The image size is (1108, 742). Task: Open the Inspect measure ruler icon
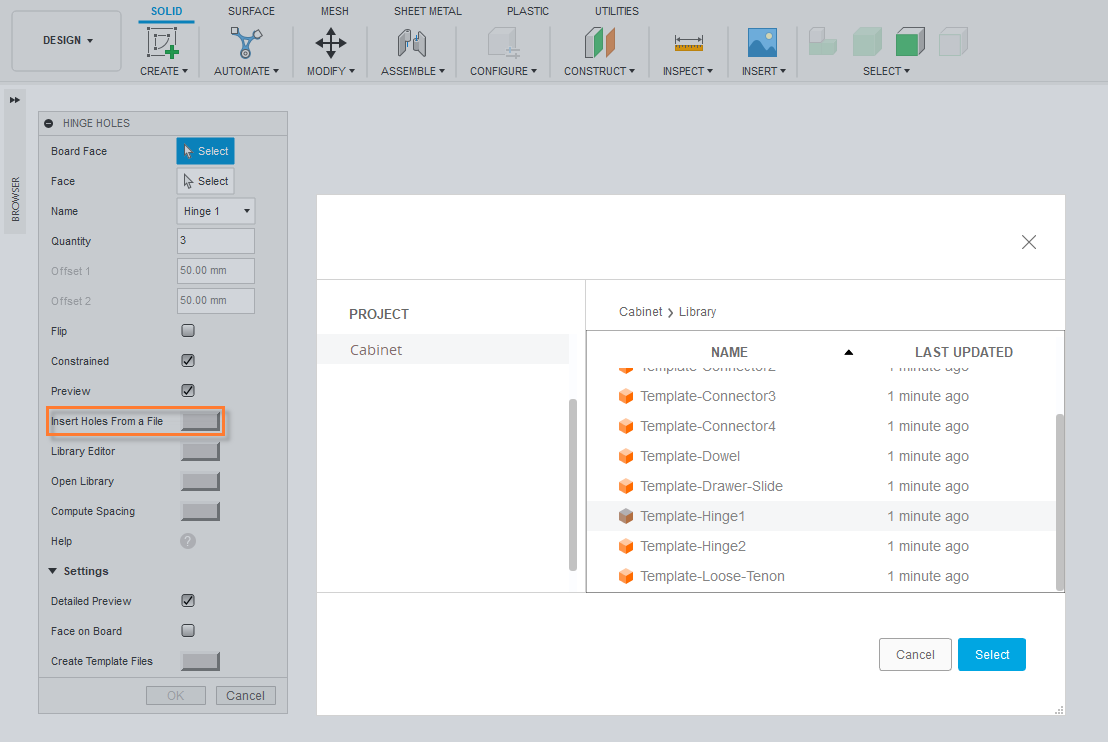688,43
